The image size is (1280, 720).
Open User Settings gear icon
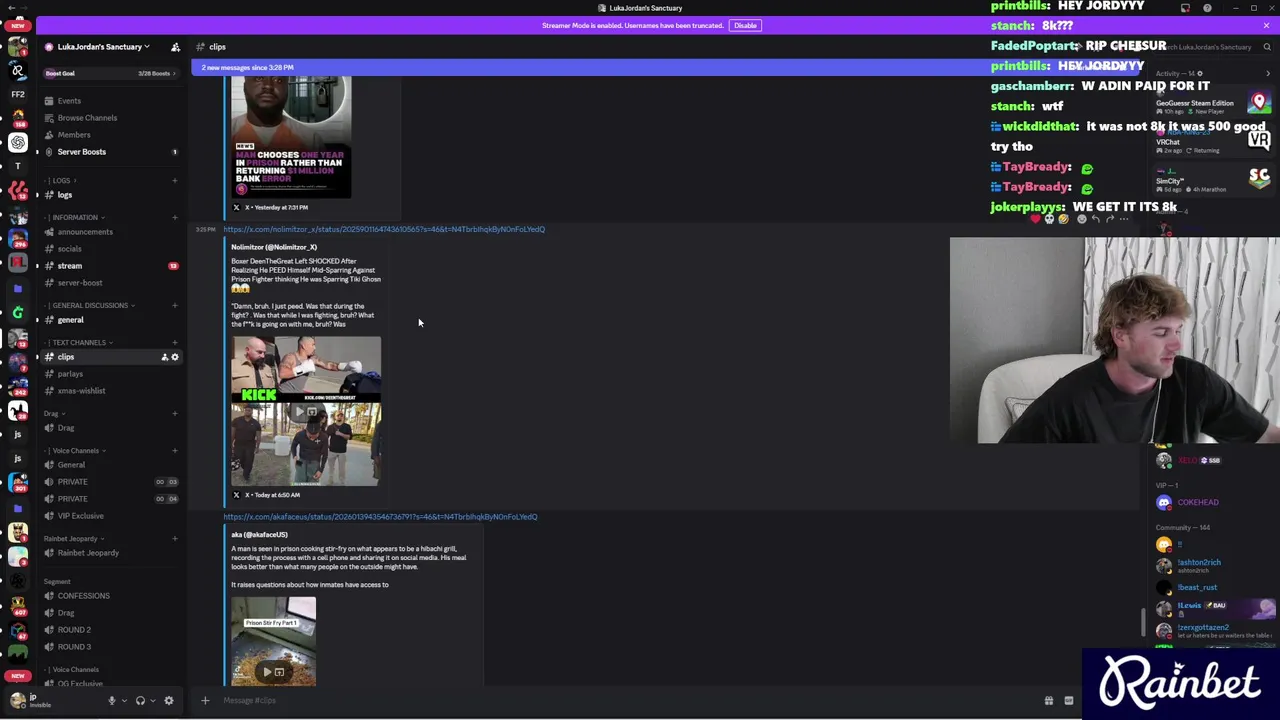169,701
